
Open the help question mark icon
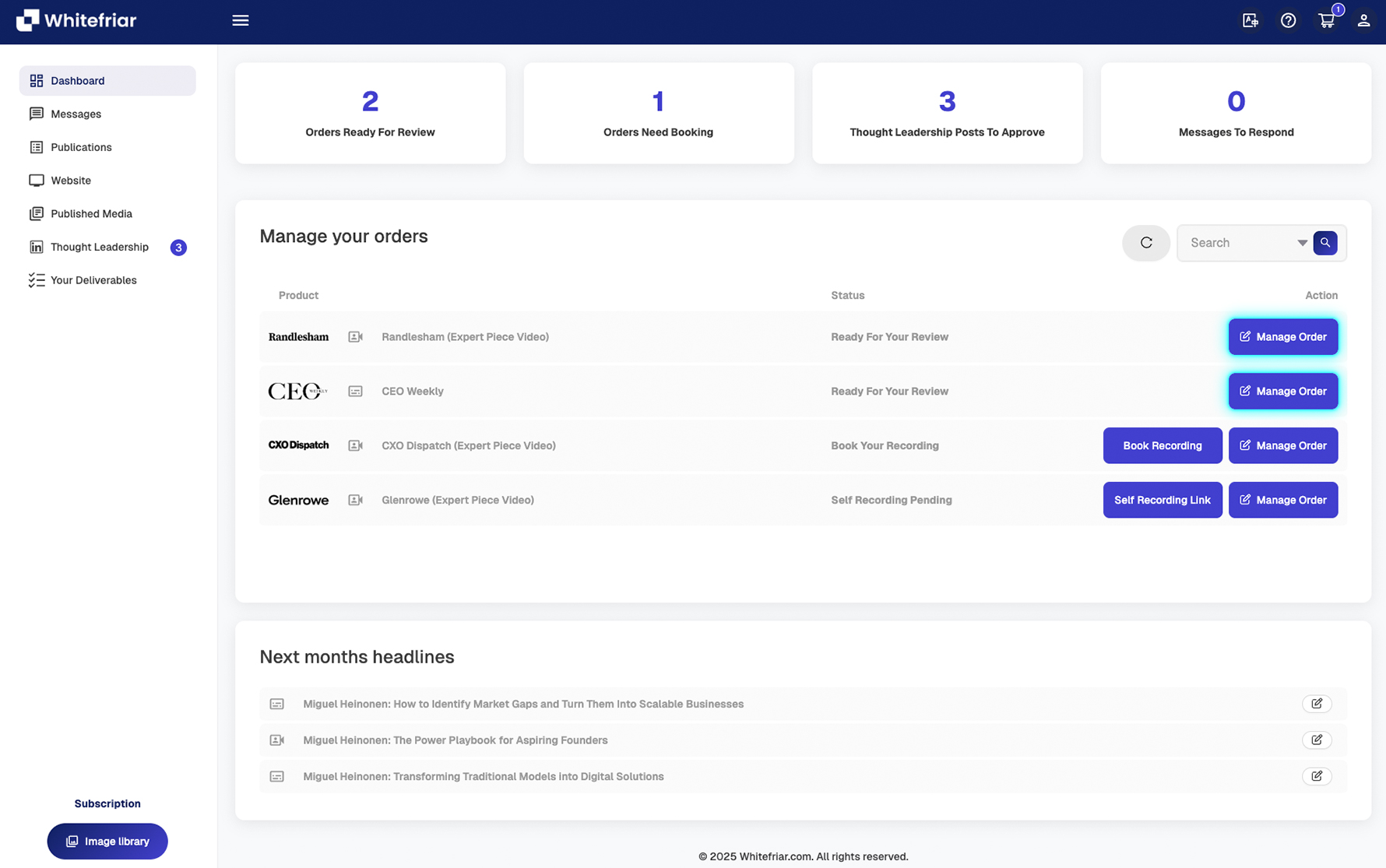click(x=1288, y=21)
